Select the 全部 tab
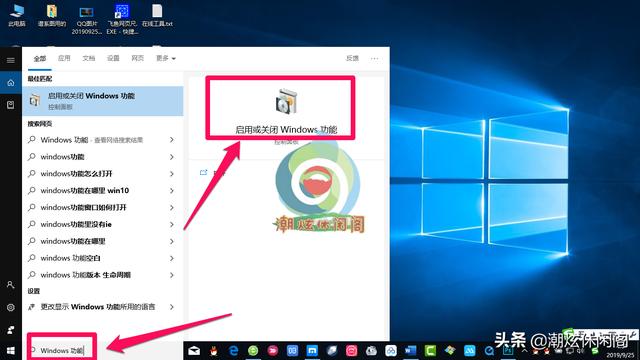 [x=40, y=58]
